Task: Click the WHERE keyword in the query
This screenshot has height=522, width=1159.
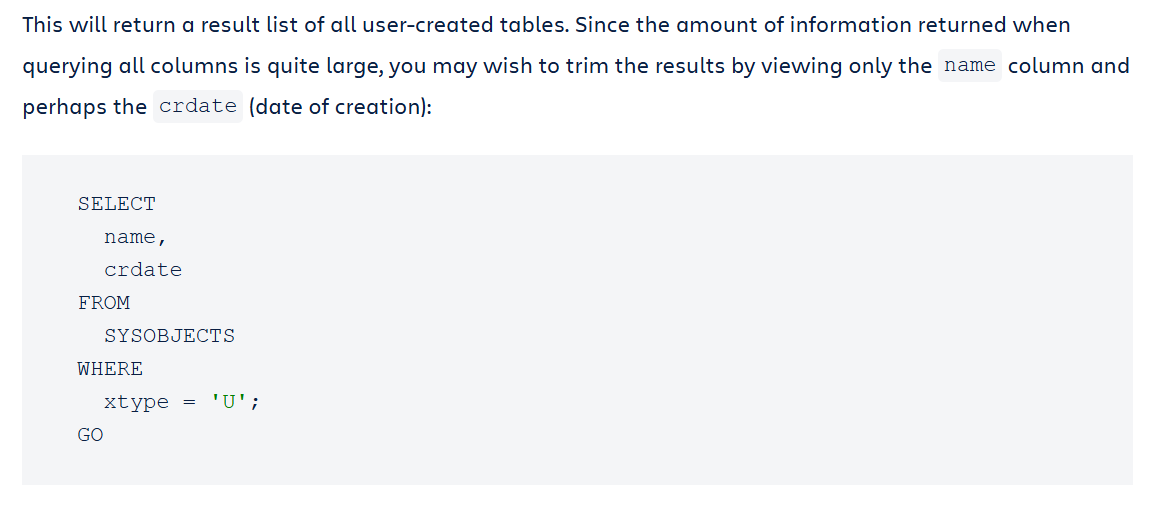Action: (110, 369)
